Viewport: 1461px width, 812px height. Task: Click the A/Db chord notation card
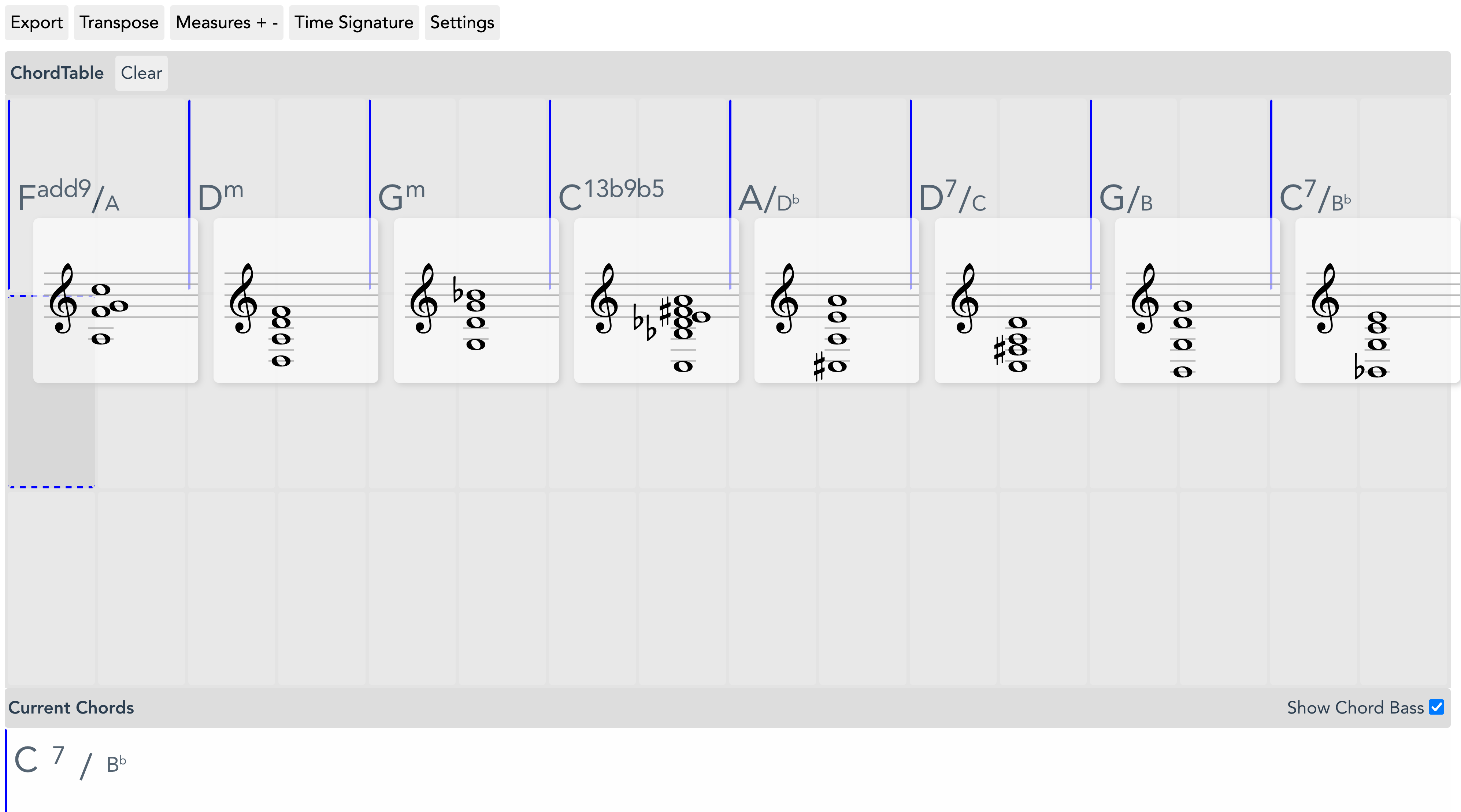(837, 301)
